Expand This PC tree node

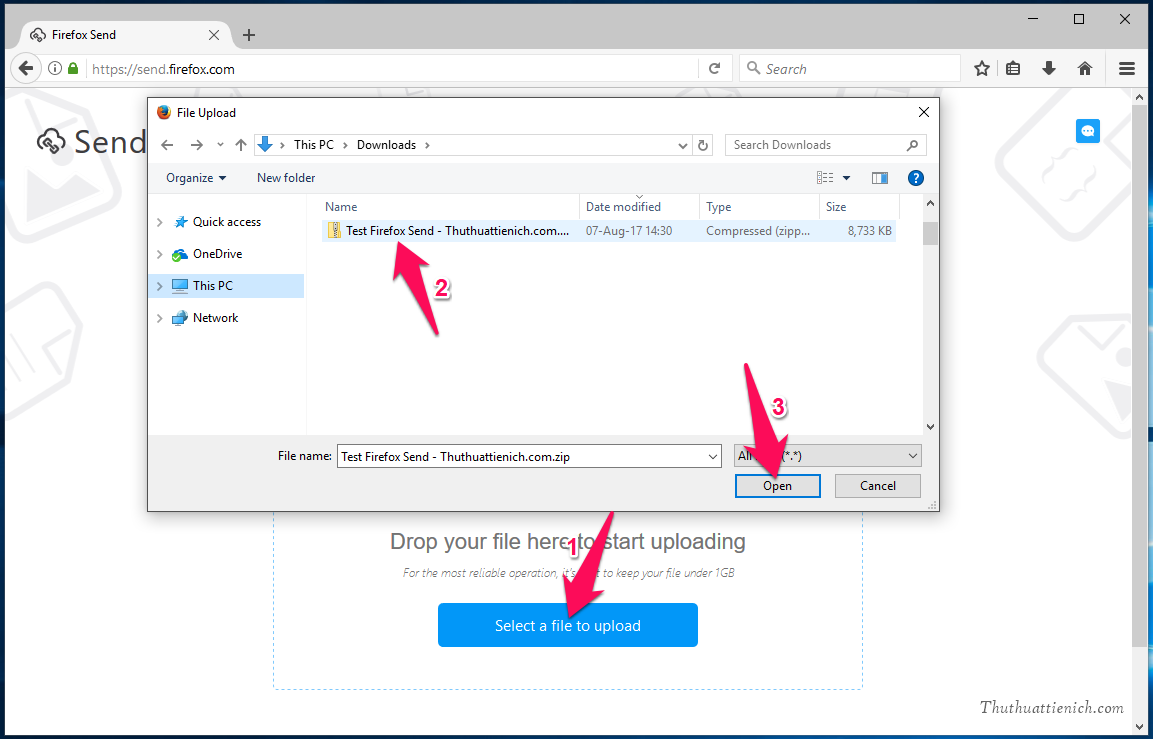[160, 286]
